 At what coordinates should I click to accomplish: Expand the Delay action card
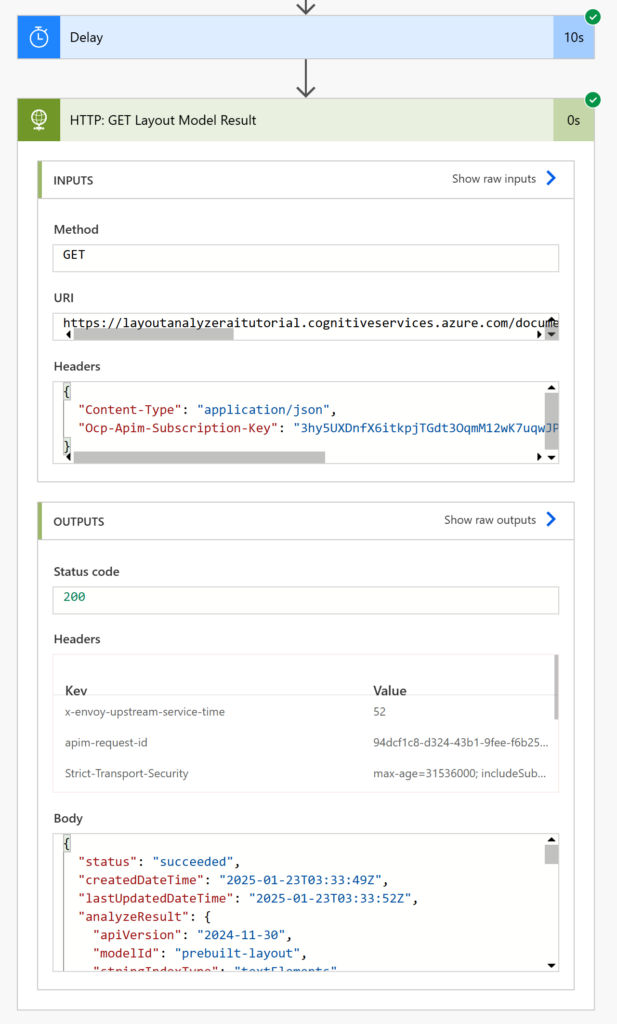point(306,37)
